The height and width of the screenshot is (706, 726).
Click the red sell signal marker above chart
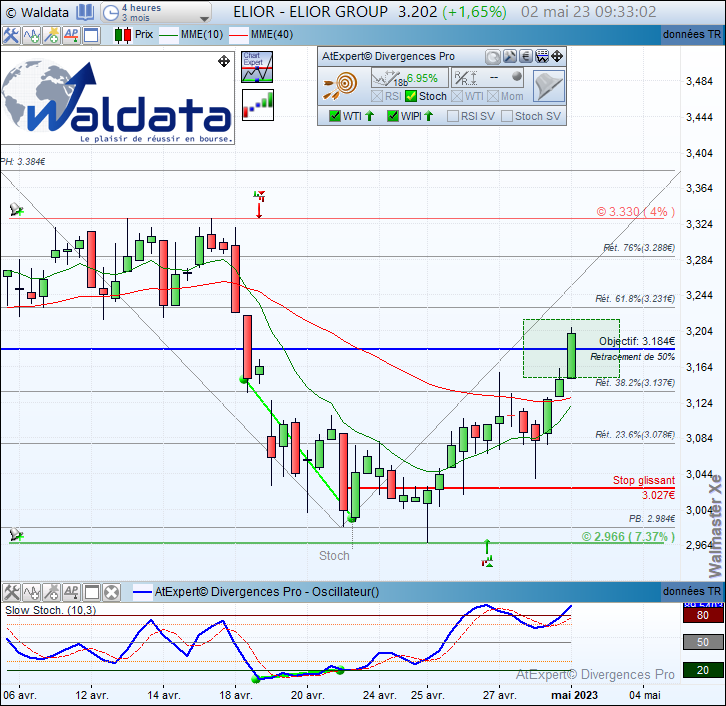[259, 204]
